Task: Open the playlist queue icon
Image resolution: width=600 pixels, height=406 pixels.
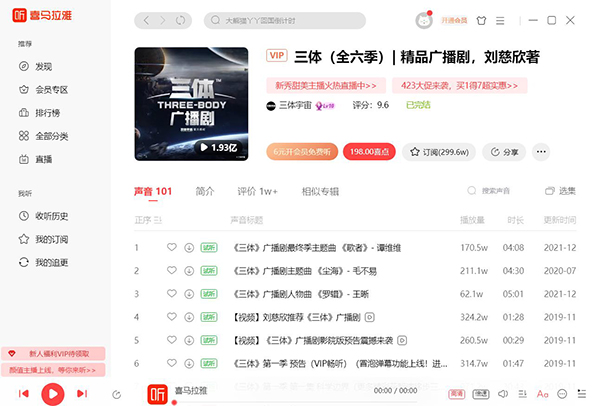Action: (582, 394)
